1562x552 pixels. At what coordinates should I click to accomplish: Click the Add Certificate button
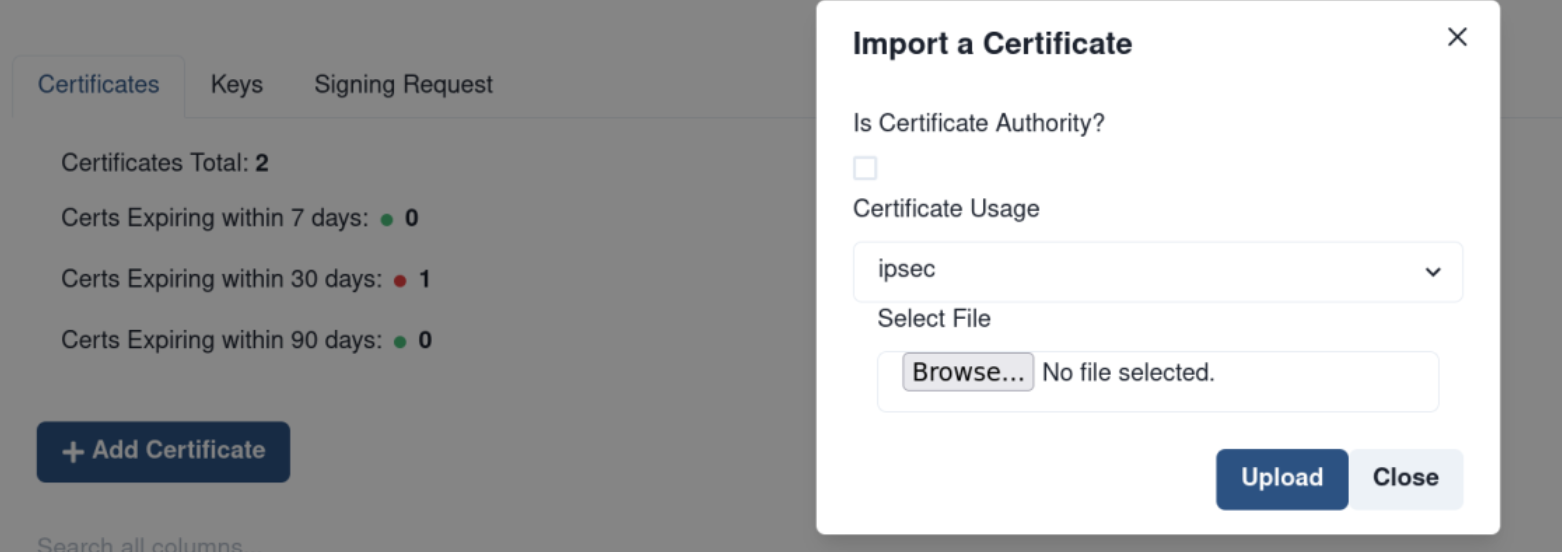point(163,452)
